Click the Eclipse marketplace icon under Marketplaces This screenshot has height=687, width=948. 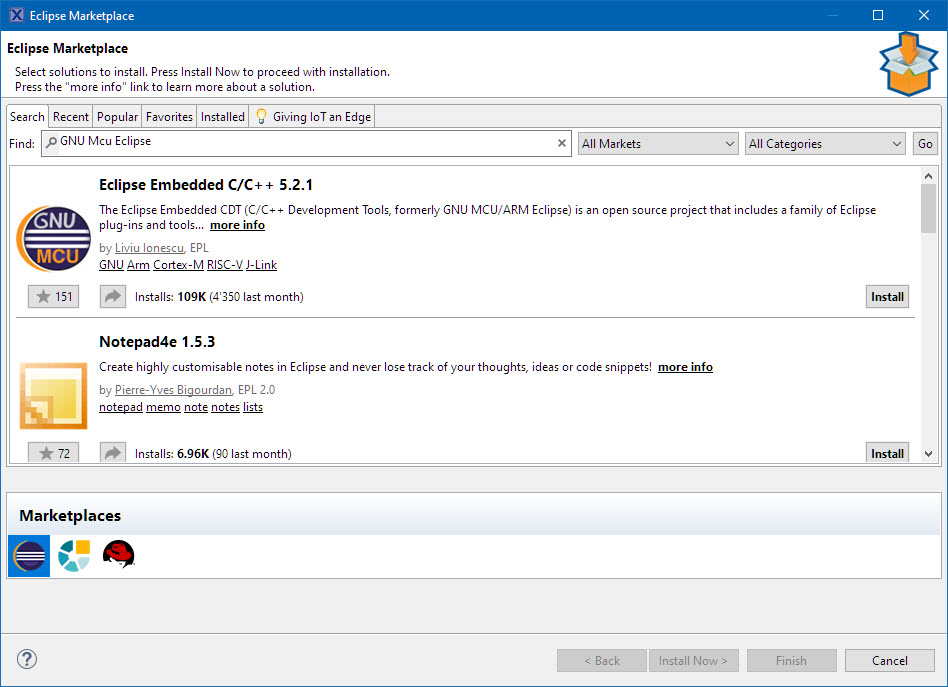[29, 556]
